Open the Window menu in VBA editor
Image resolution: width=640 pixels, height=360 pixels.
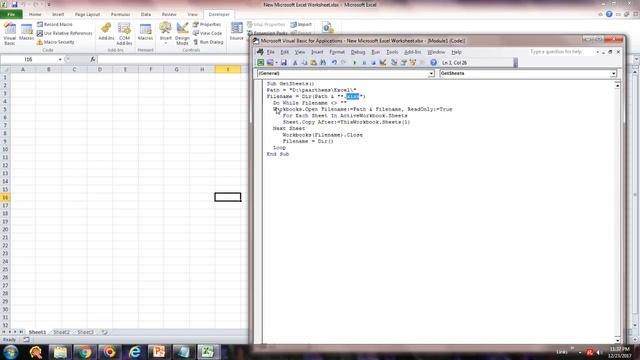(x=436, y=52)
